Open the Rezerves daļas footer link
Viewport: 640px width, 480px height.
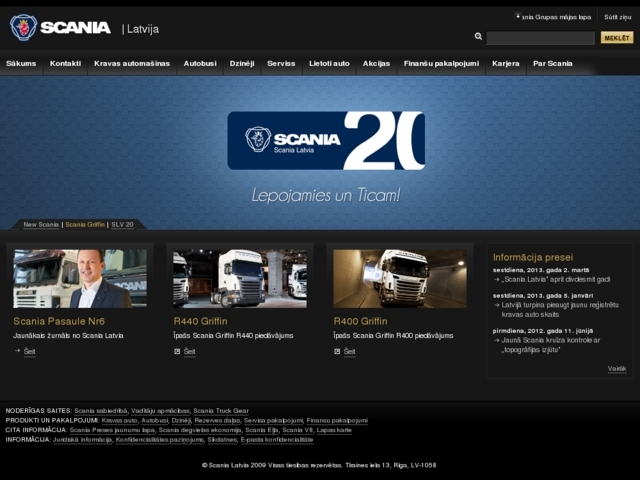coord(217,420)
